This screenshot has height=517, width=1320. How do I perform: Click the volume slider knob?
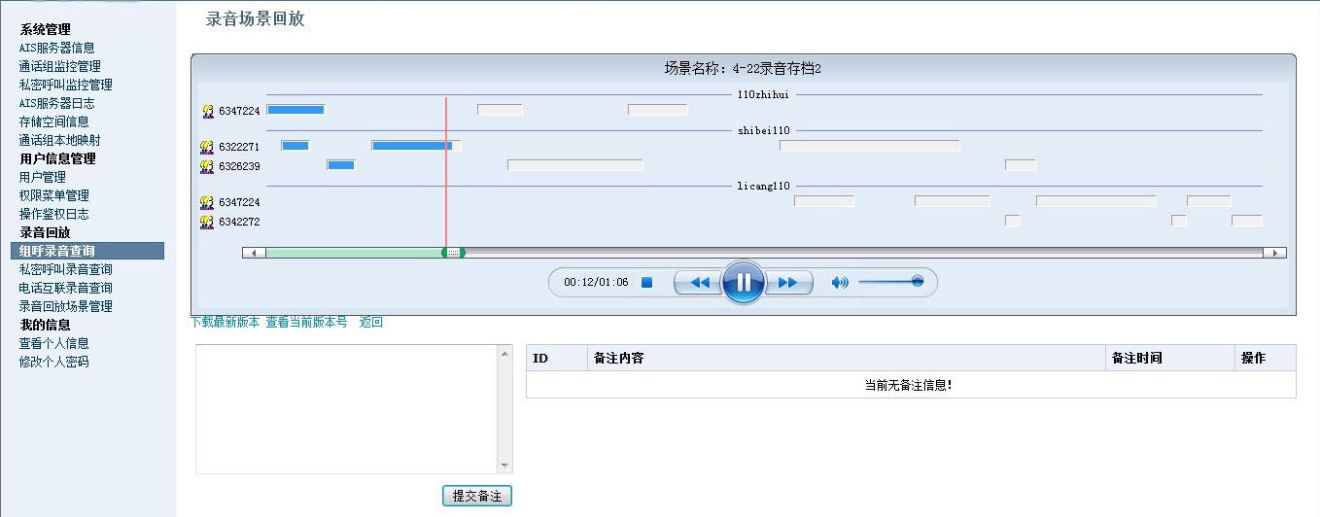916,282
